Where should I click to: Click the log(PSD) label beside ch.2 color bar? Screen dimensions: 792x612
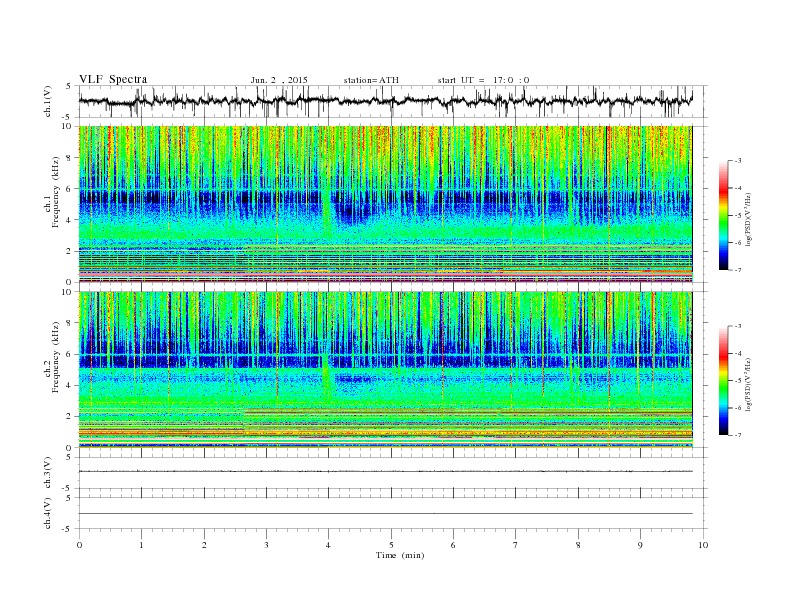[748, 384]
